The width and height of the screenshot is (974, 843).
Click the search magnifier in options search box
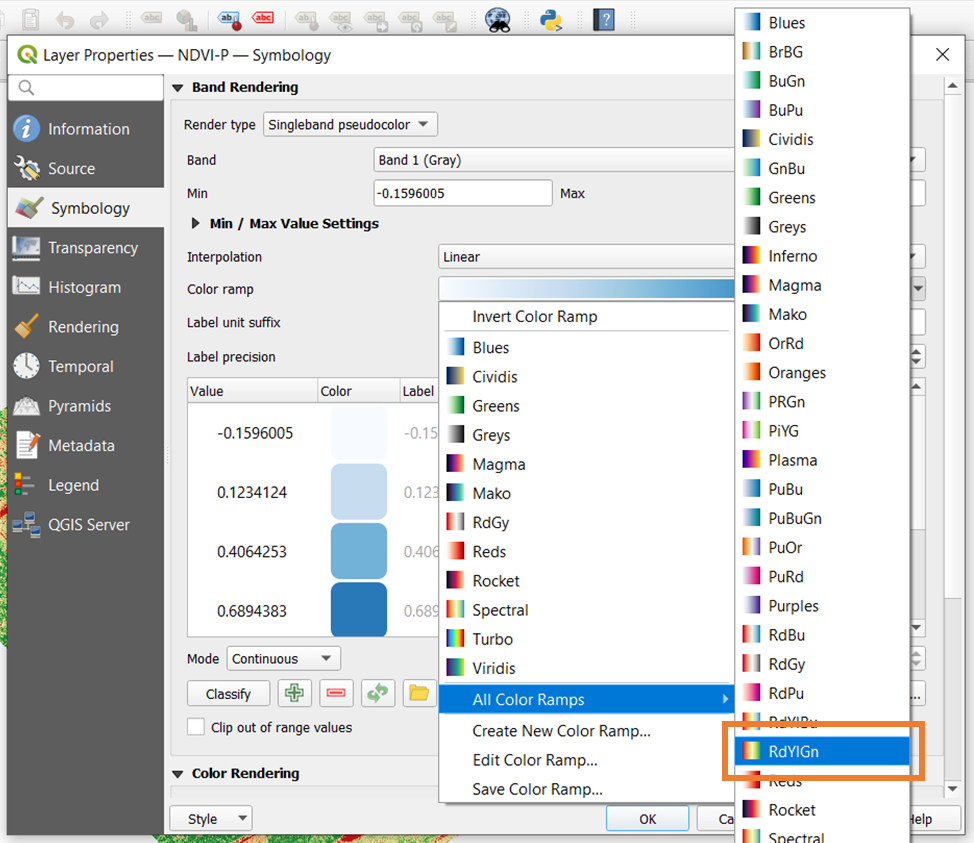tap(26, 88)
